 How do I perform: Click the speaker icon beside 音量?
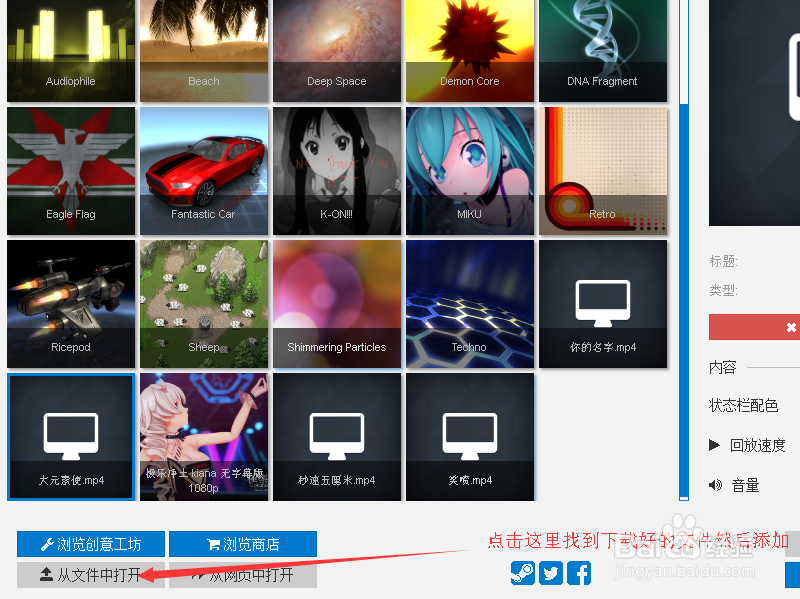(715, 485)
